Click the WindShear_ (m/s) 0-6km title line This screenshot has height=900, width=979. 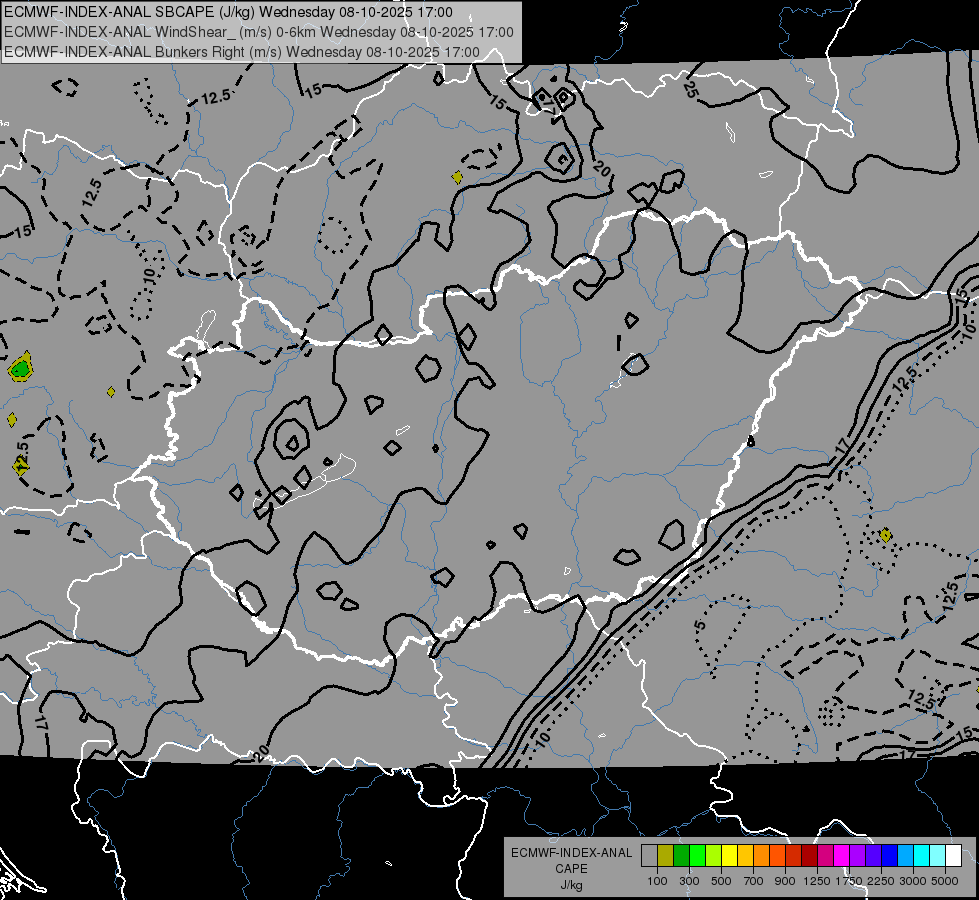click(x=258, y=32)
